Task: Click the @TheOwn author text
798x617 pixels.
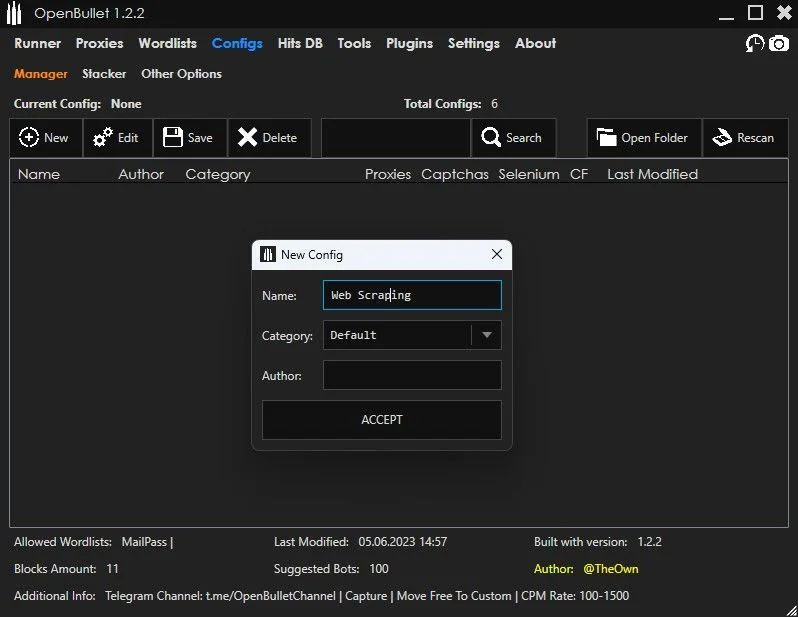Action: pyautogui.click(x=611, y=569)
